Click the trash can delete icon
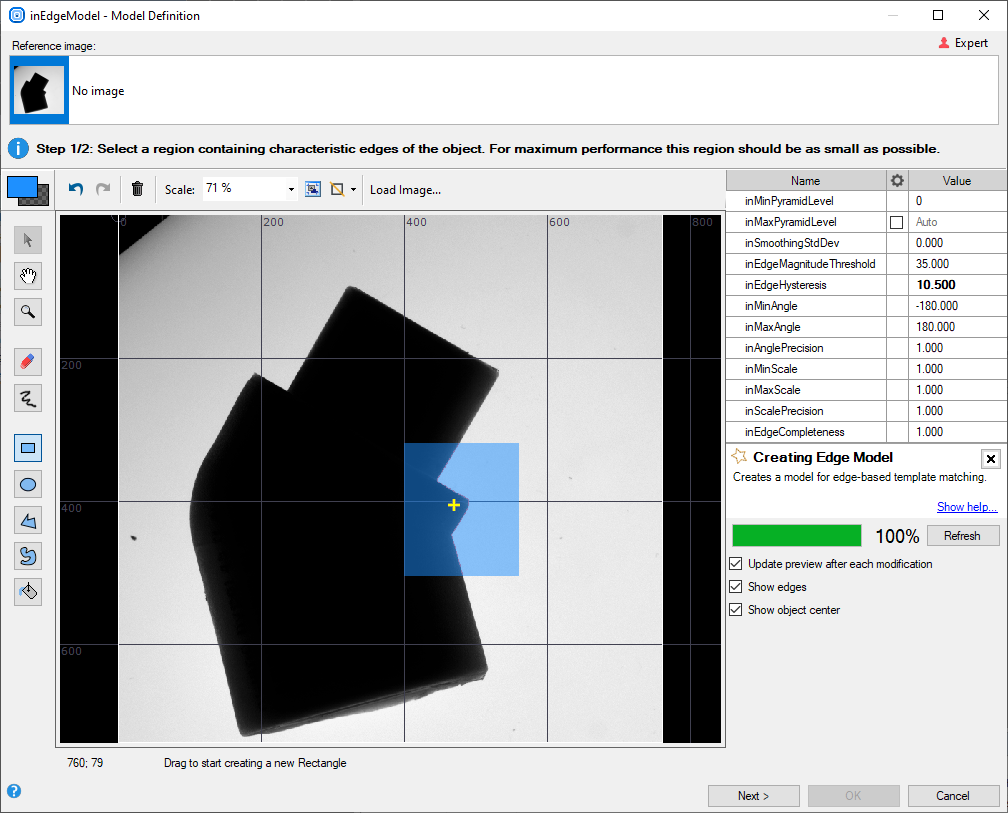Image resolution: width=1008 pixels, height=813 pixels. click(x=138, y=189)
